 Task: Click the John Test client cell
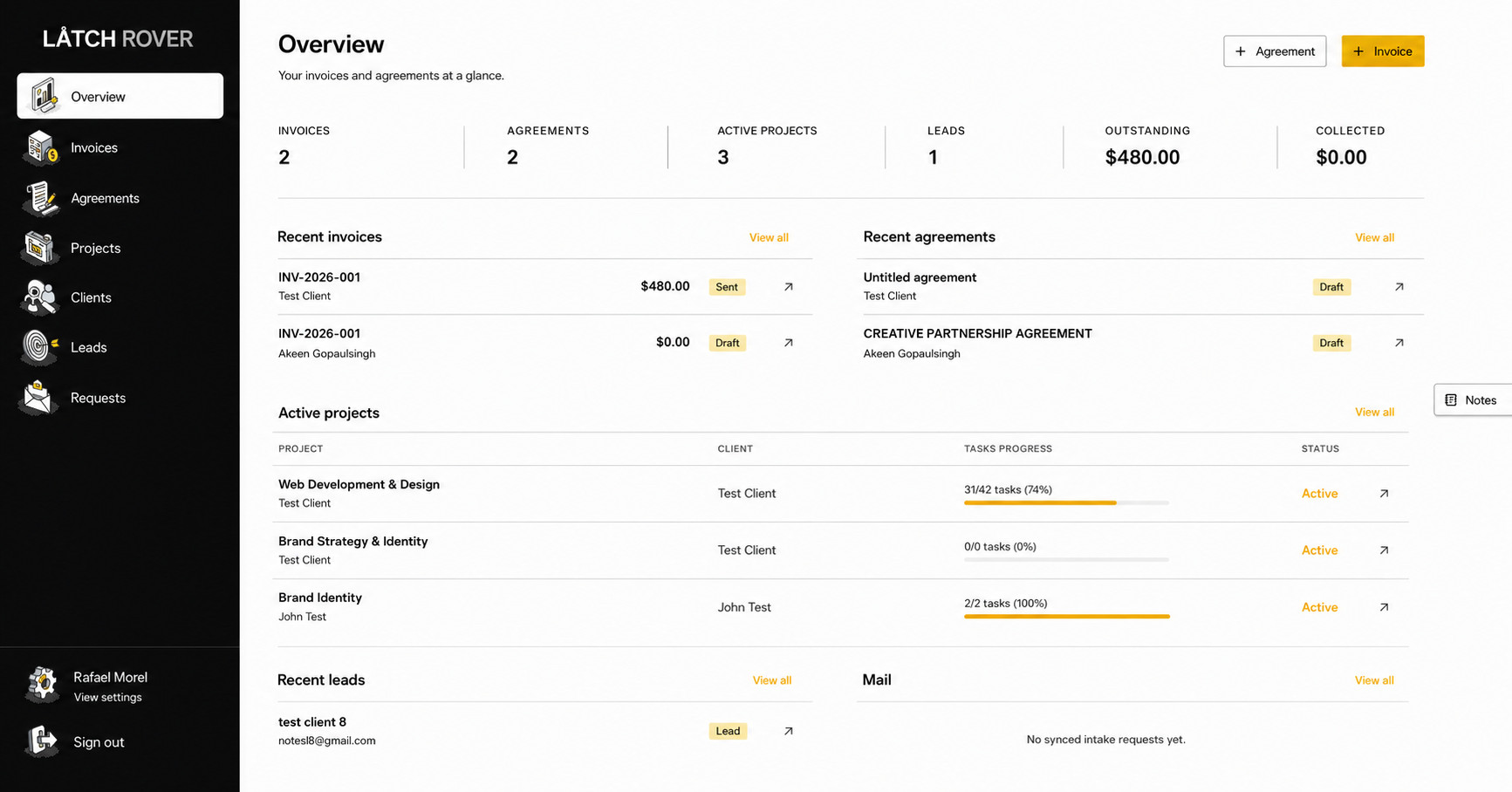(x=744, y=607)
